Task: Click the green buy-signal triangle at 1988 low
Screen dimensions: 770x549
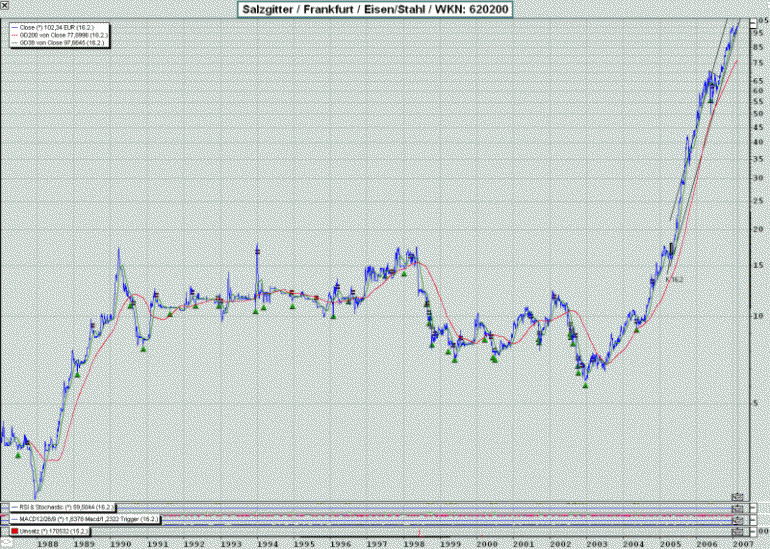Action: 17,456
